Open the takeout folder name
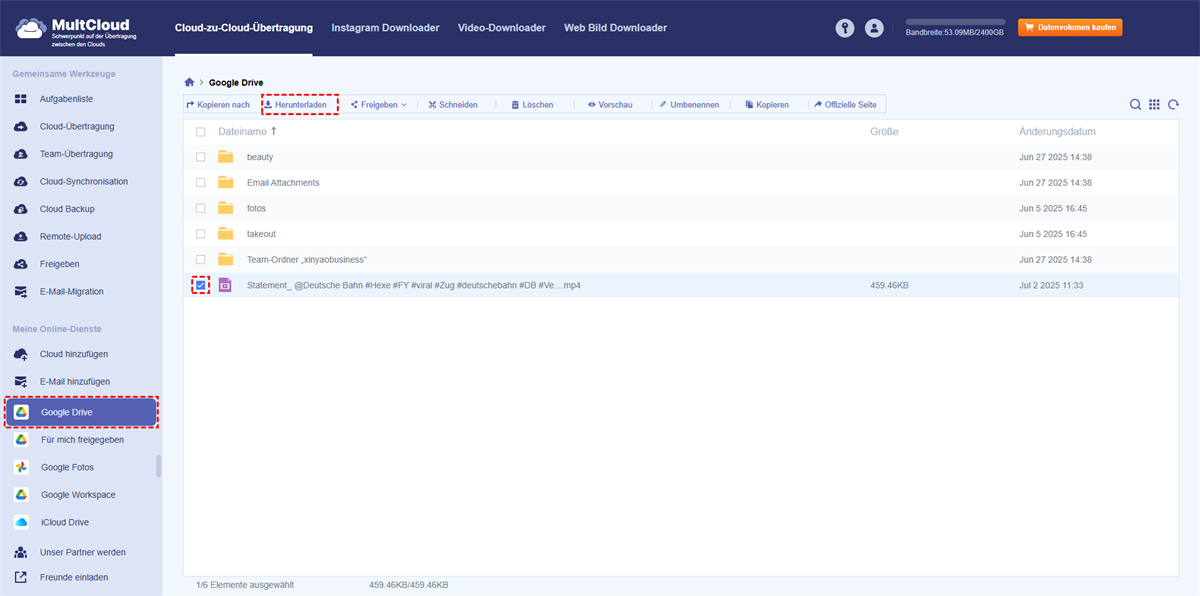This screenshot has width=1200, height=596. point(261,233)
